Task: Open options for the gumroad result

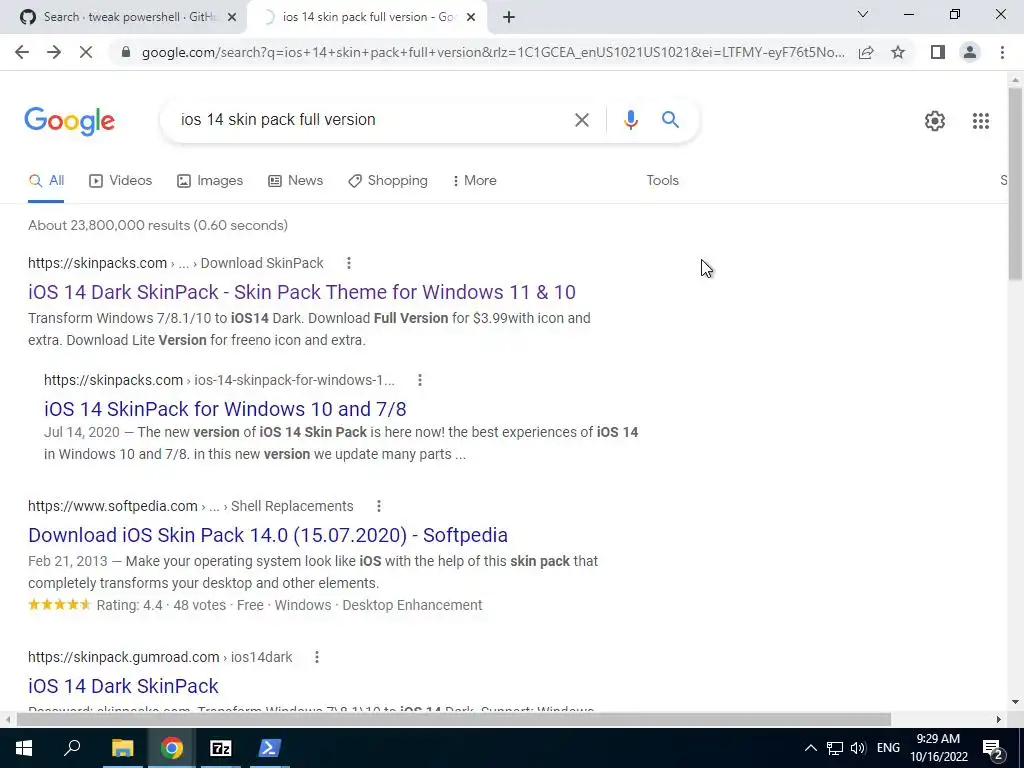Action: coord(317,657)
